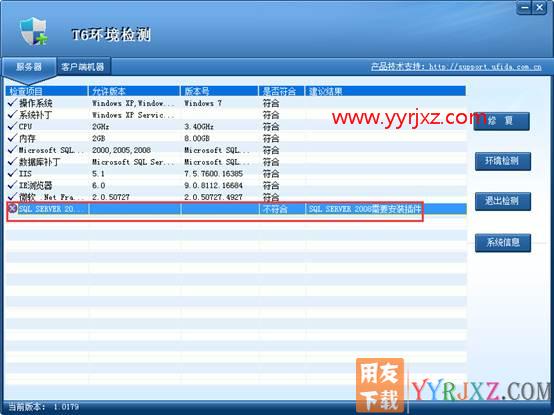554x415 pixels.
Task: Click the 2.0.50727.4927 version cell
Action: pyautogui.click(x=213, y=197)
